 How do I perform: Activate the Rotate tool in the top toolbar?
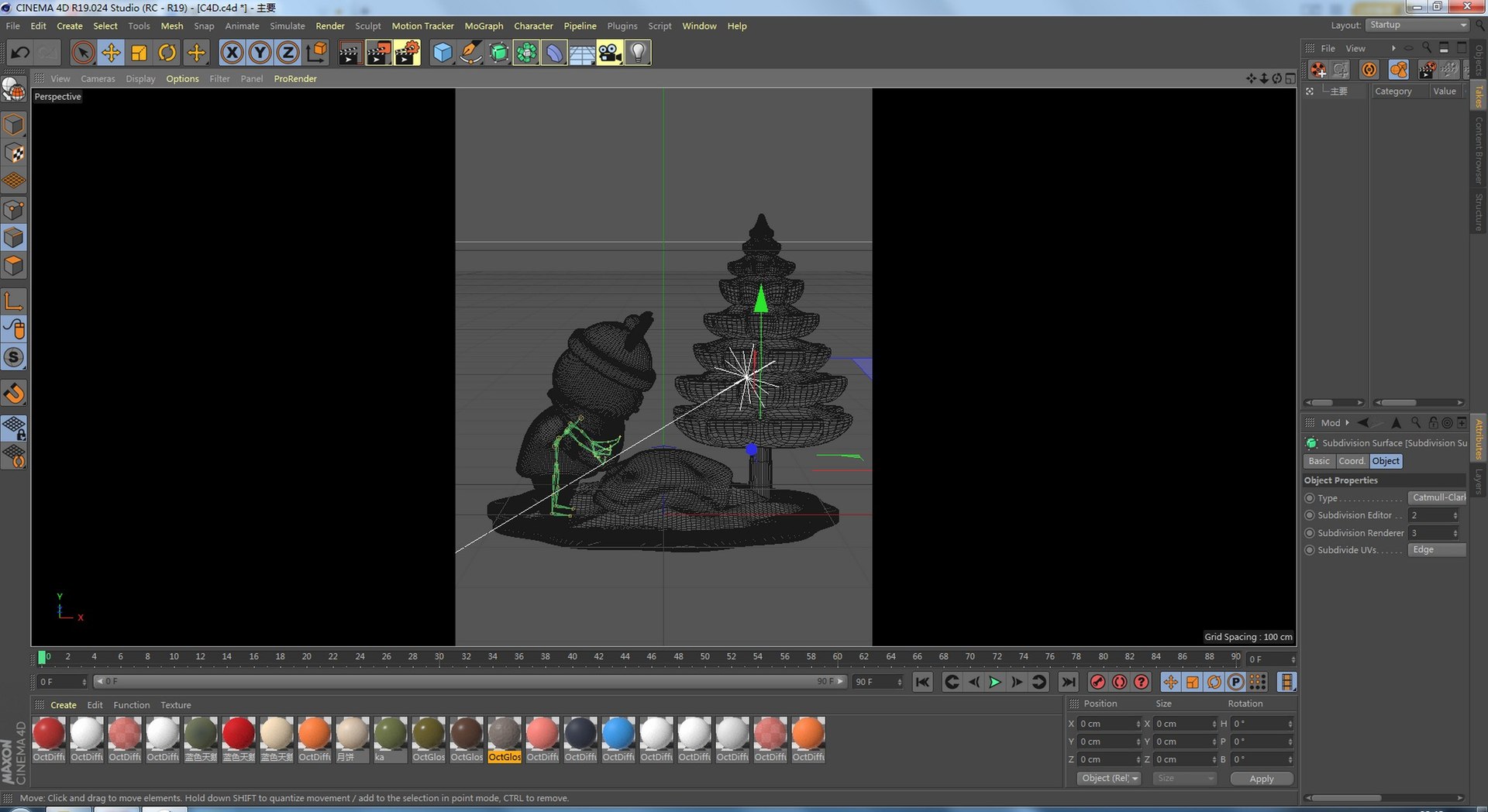(x=167, y=53)
